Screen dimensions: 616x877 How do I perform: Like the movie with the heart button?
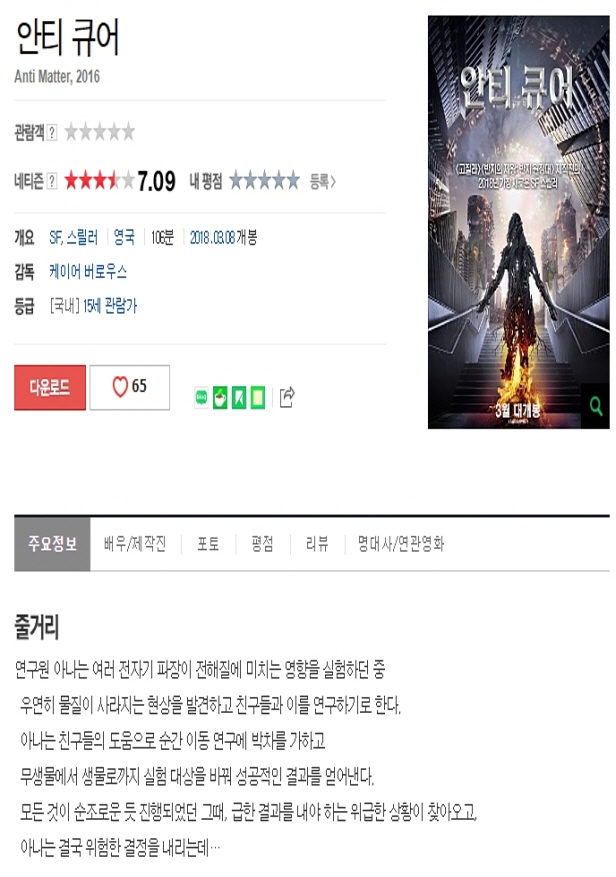click(x=130, y=387)
